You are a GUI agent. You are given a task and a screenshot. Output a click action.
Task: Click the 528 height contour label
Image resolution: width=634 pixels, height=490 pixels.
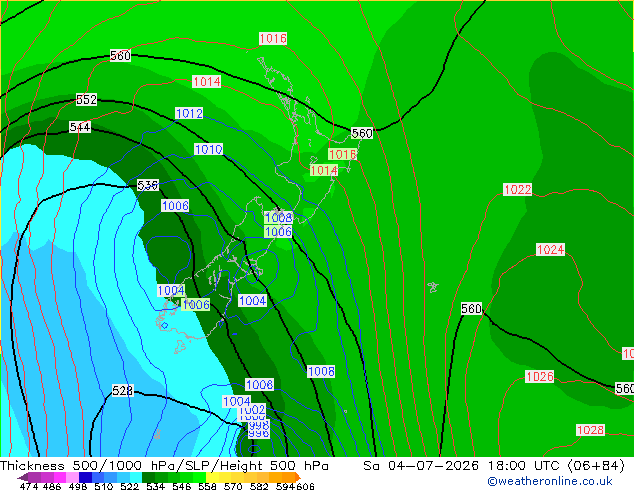coord(122,391)
